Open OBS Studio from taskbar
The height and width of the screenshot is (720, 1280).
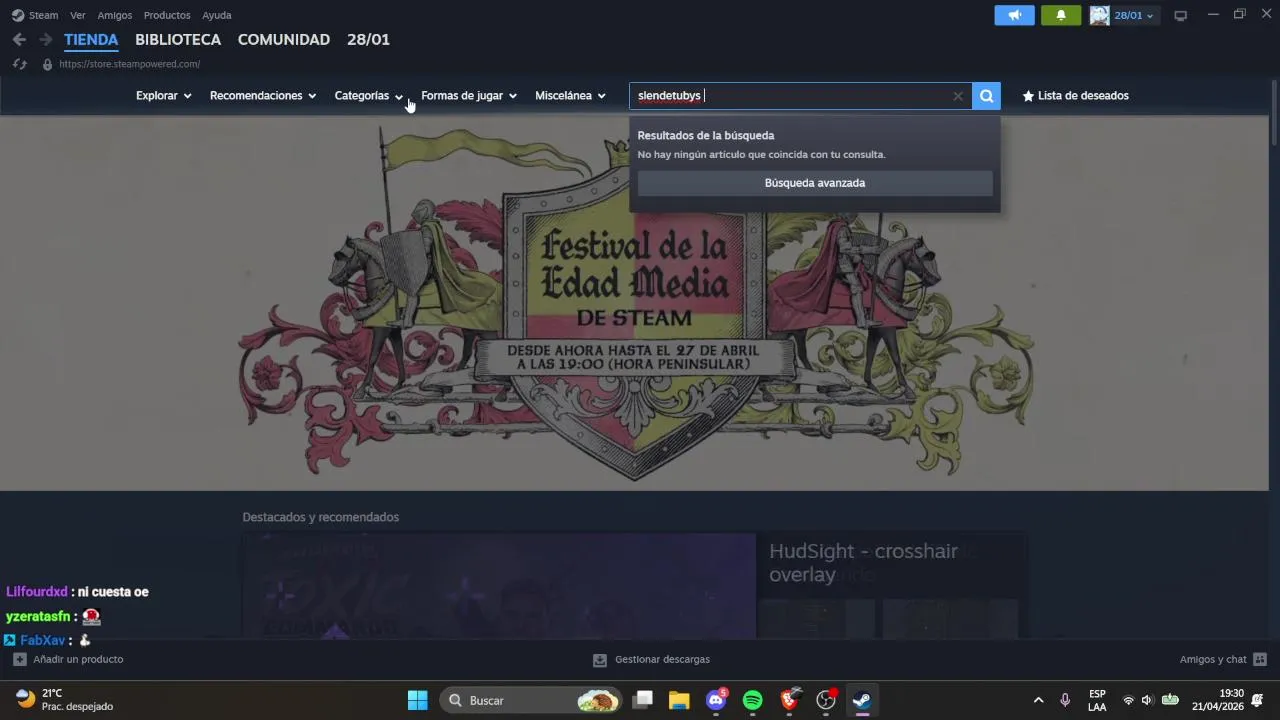coord(826,700)
